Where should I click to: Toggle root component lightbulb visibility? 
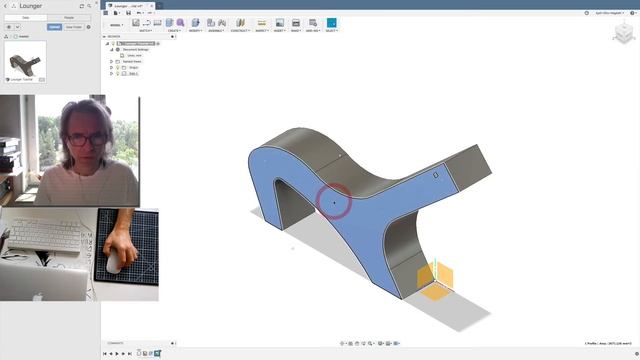click(113, 43)
